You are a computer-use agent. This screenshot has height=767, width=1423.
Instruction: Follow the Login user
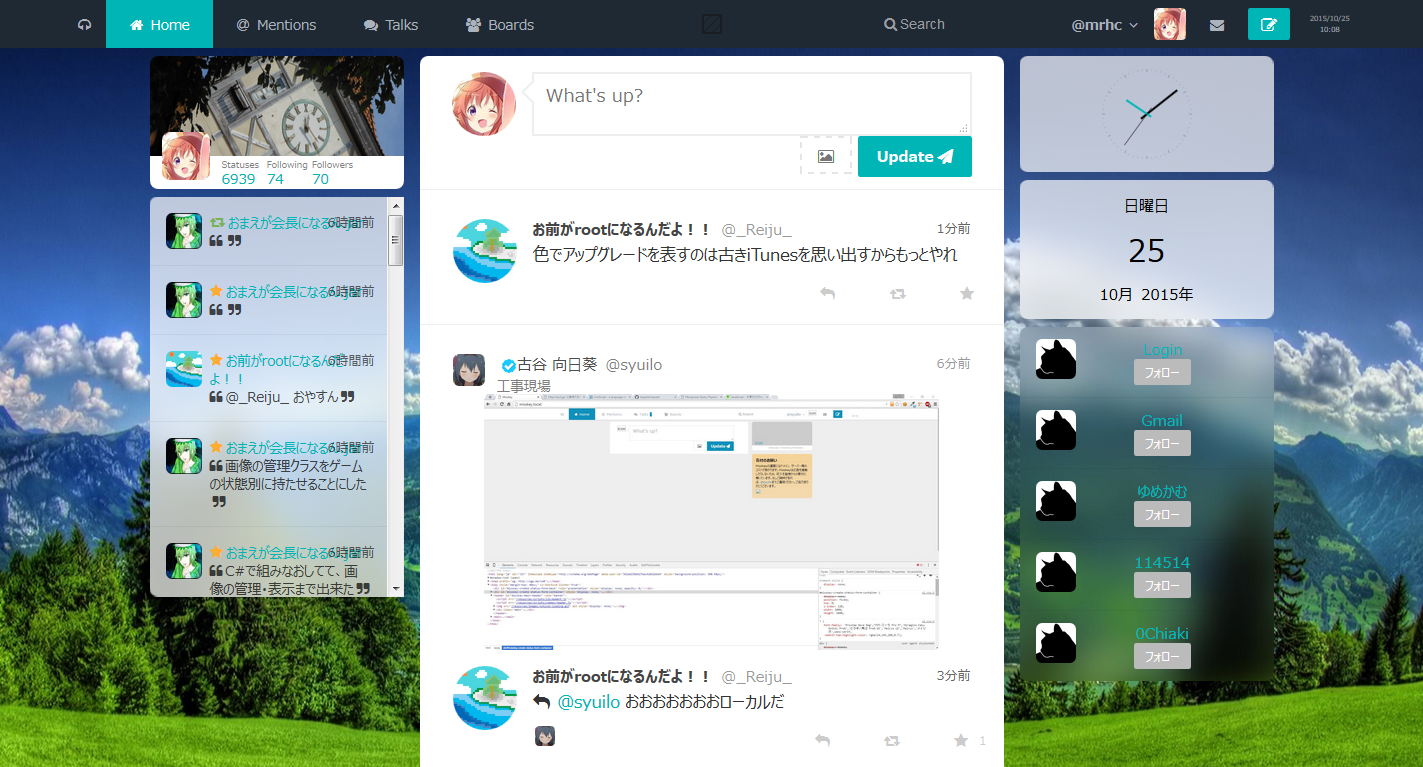(1162, 372)
